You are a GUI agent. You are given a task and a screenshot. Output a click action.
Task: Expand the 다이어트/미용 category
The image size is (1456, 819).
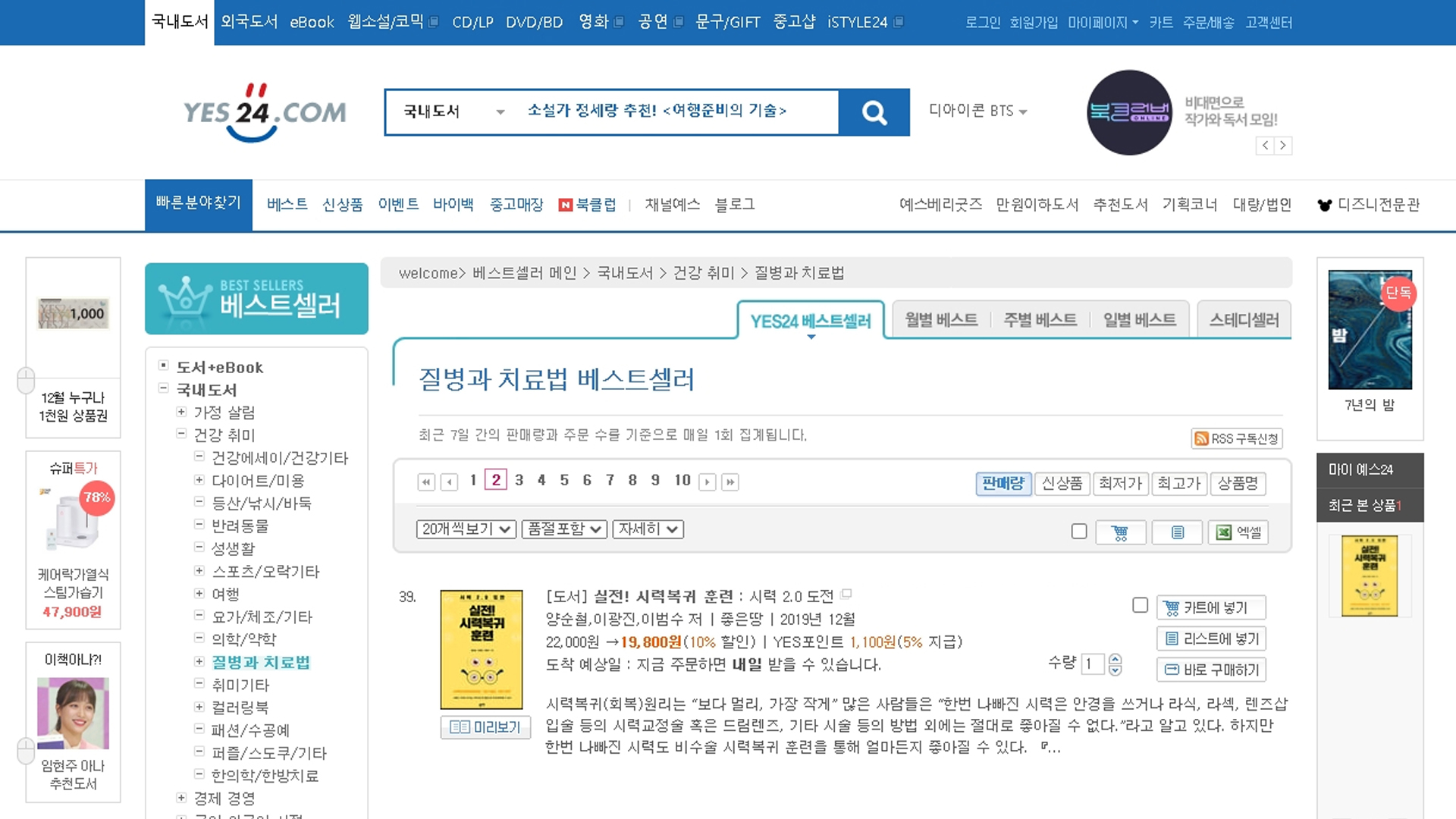(199, 480)
